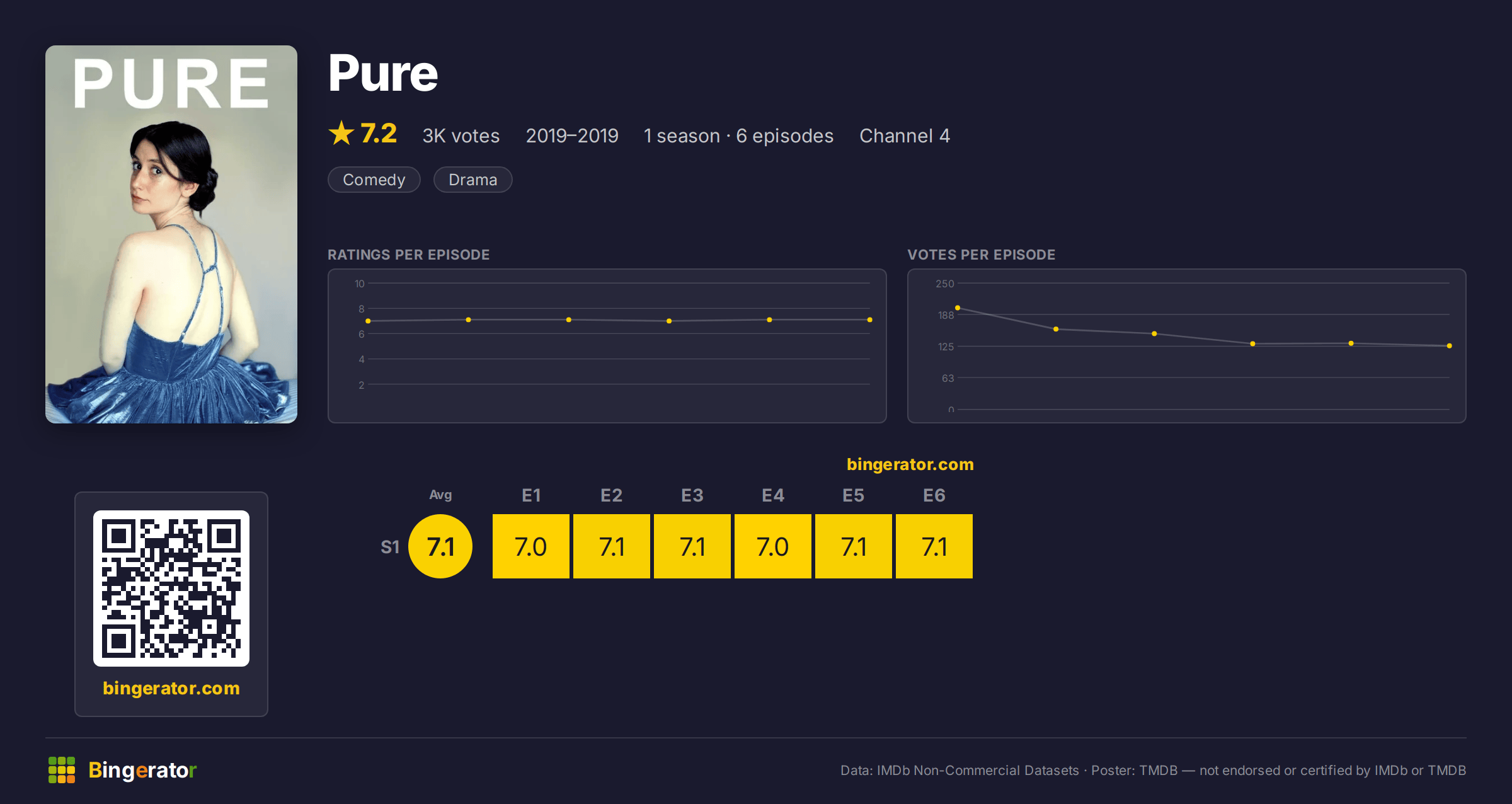This screenshot has width=1512, height=804.
Task: Select the Comedy genre tag
Action: 374,180
